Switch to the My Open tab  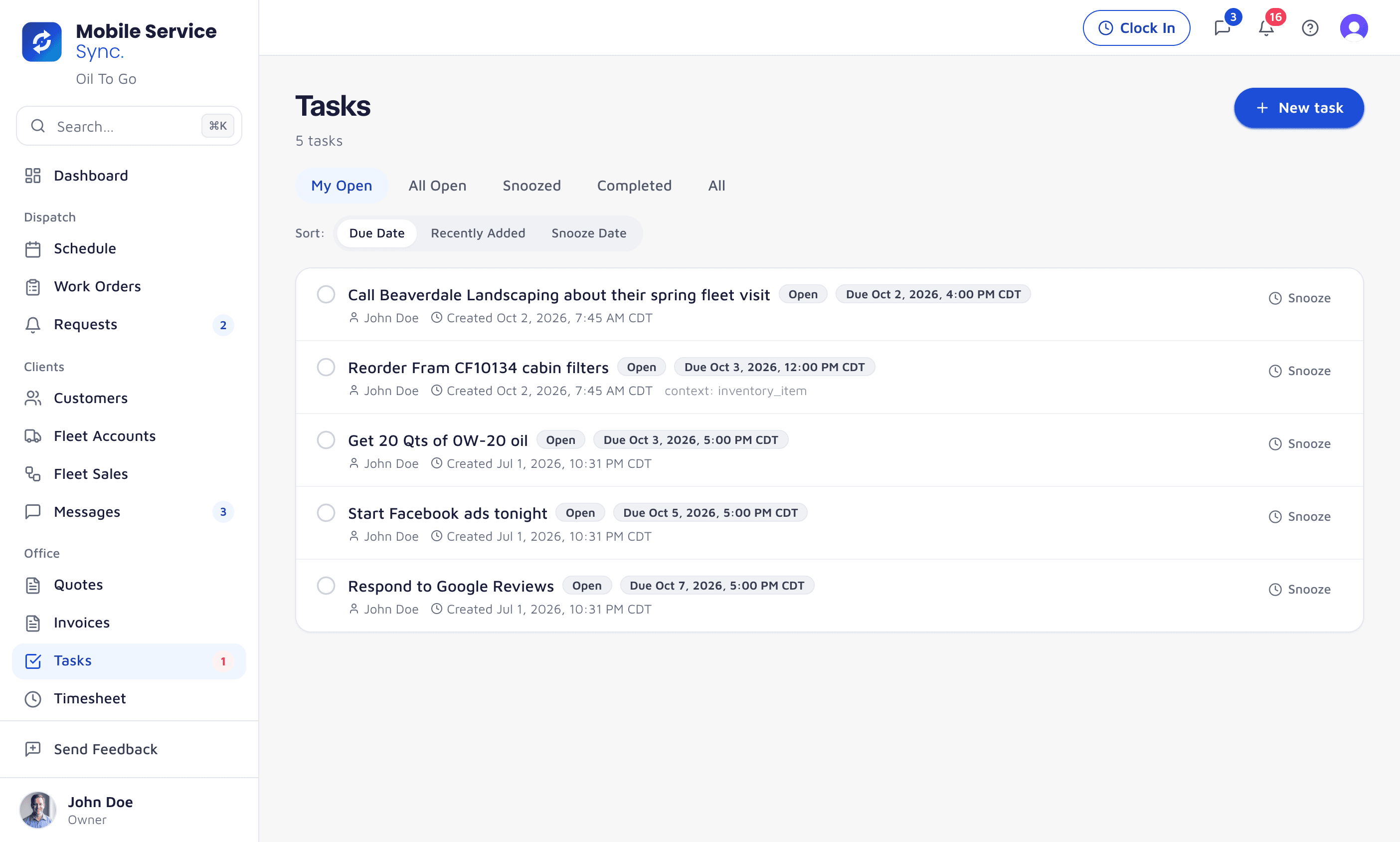(342, 186)
